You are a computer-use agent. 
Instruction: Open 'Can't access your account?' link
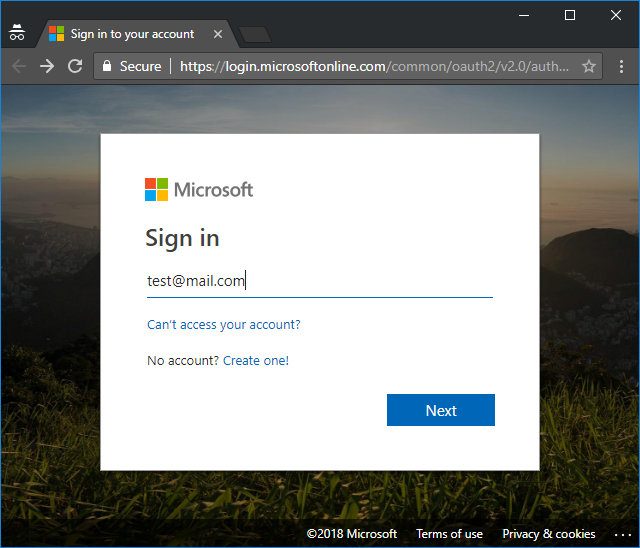click(223, 325)
